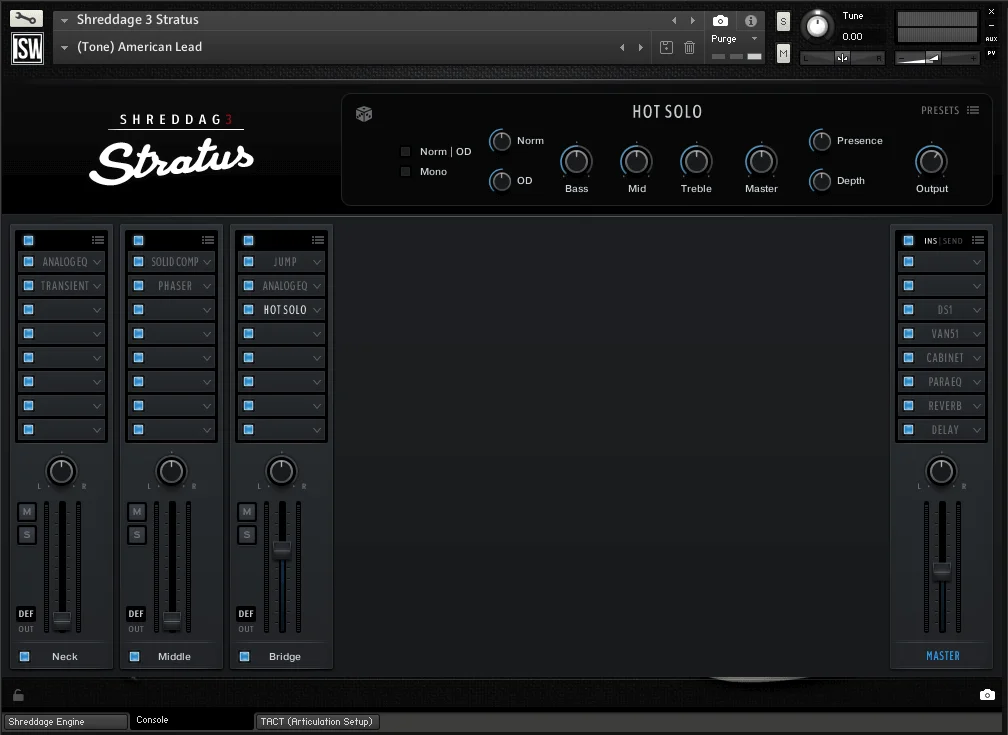Mute the instrument with top M button
This screenshot has width=1008, height=735.
[x=783, y=53]
